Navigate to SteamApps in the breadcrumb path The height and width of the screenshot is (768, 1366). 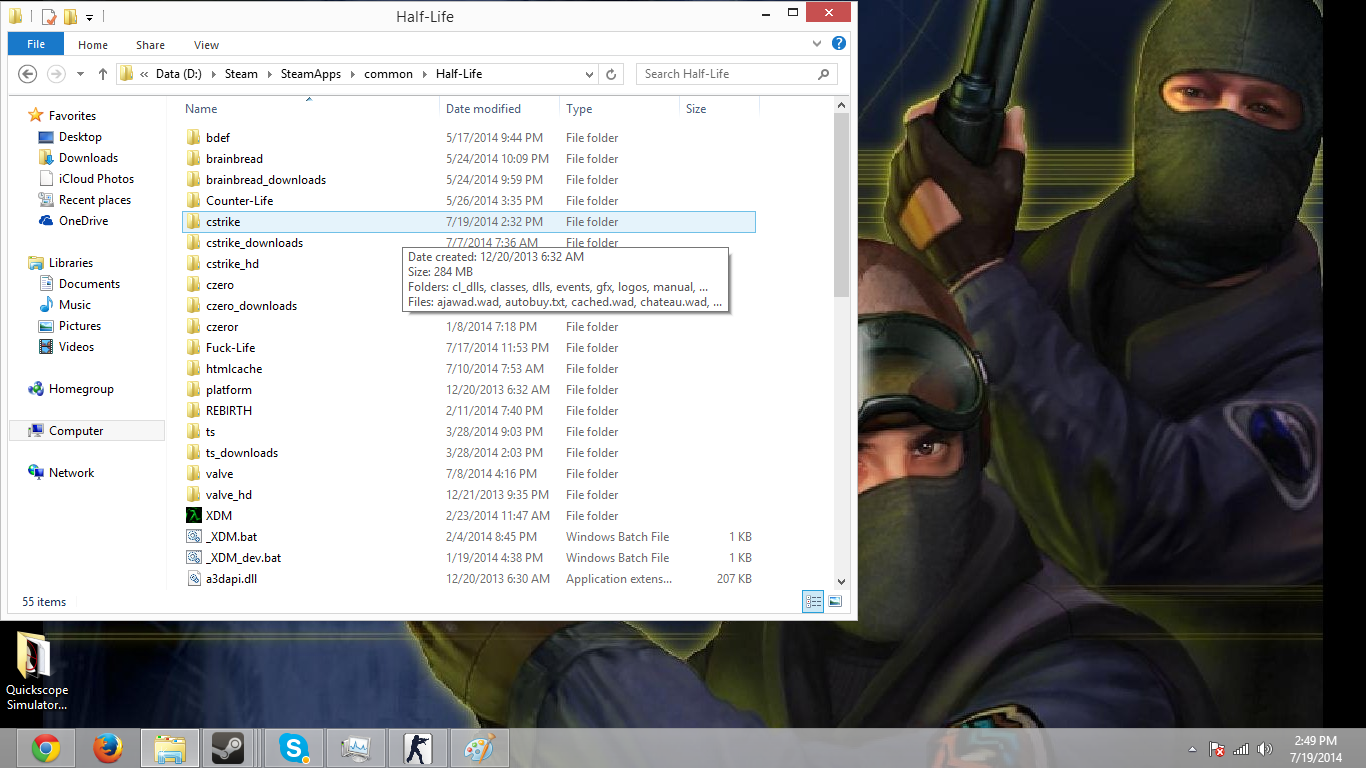(309, 74)
